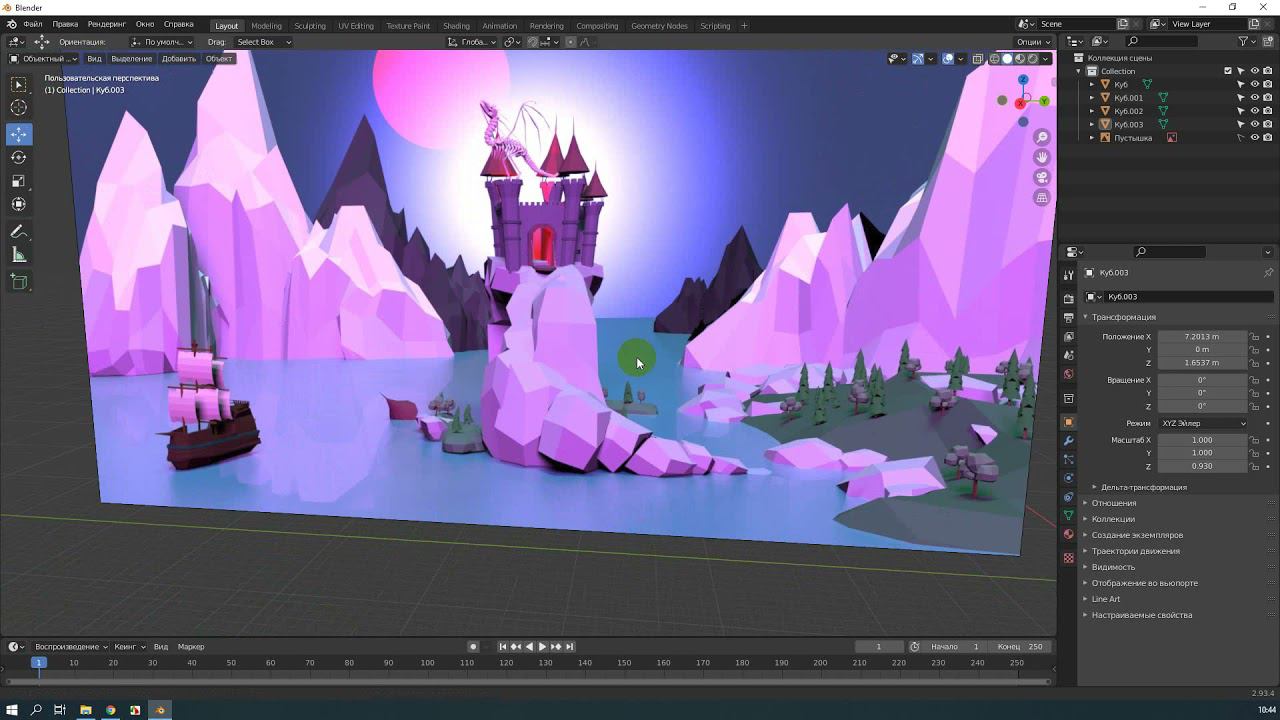Pin the Куб.003 properties panel
The height and width of the screenshot is (720, 1280).
coord(1268,273)
